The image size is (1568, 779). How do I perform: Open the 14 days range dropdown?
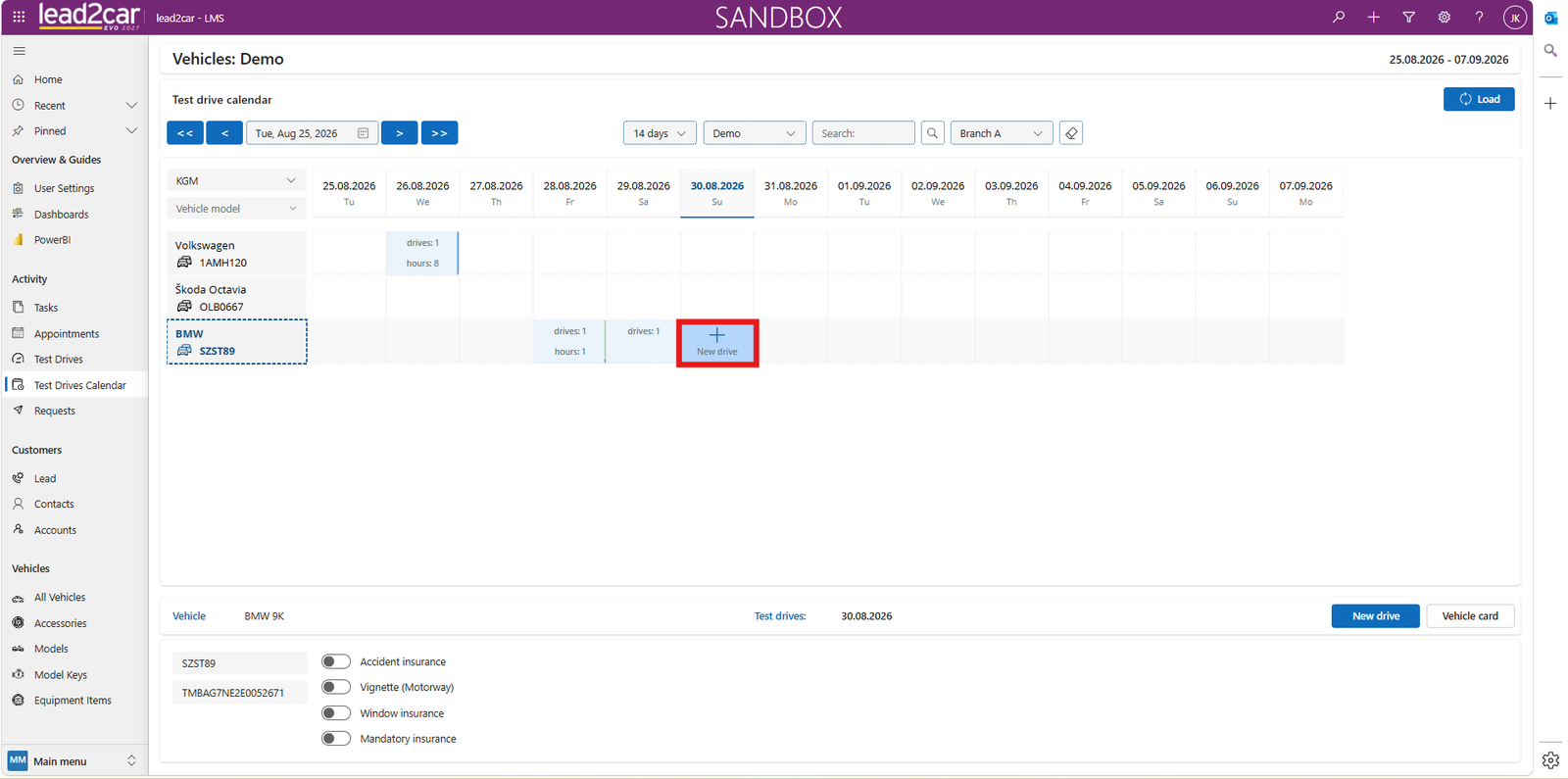661,133
